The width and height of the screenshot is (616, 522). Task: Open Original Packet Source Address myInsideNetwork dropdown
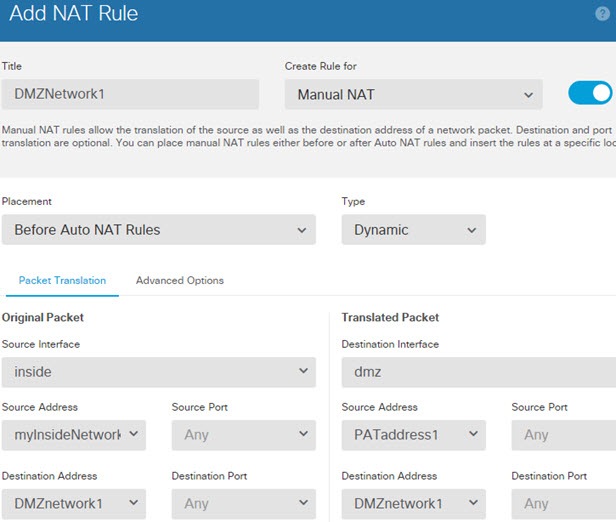pos(74,435)
